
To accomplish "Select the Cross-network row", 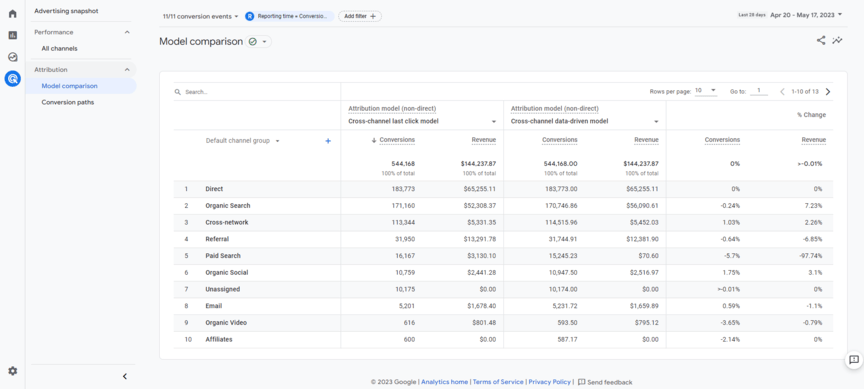I will pyautogui.click(x=503, y=223).
